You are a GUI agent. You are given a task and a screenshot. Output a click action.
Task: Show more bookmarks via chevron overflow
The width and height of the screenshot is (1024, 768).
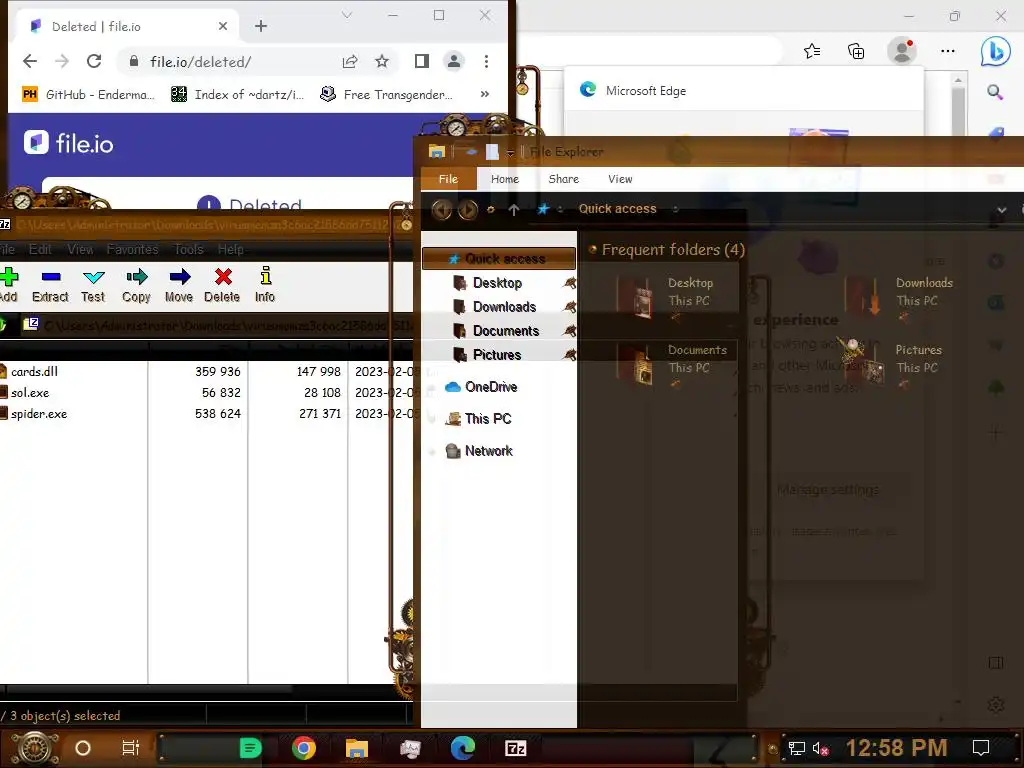[485, 94]
